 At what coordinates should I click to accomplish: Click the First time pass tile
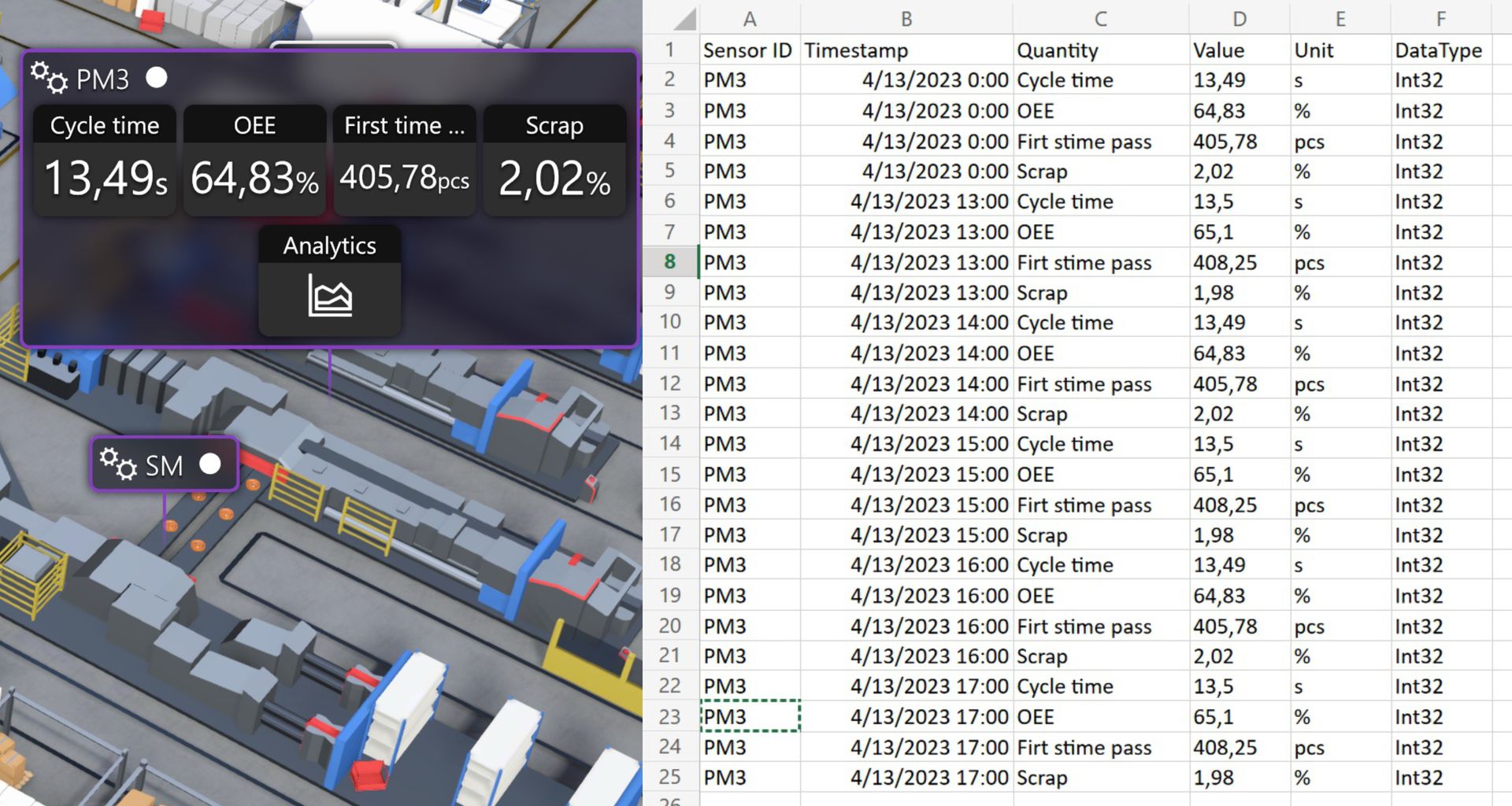pos(404,161)
